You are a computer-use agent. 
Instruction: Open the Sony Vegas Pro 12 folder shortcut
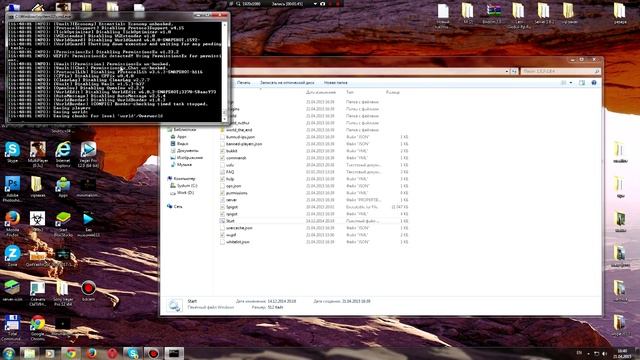(x=63, y=292)
